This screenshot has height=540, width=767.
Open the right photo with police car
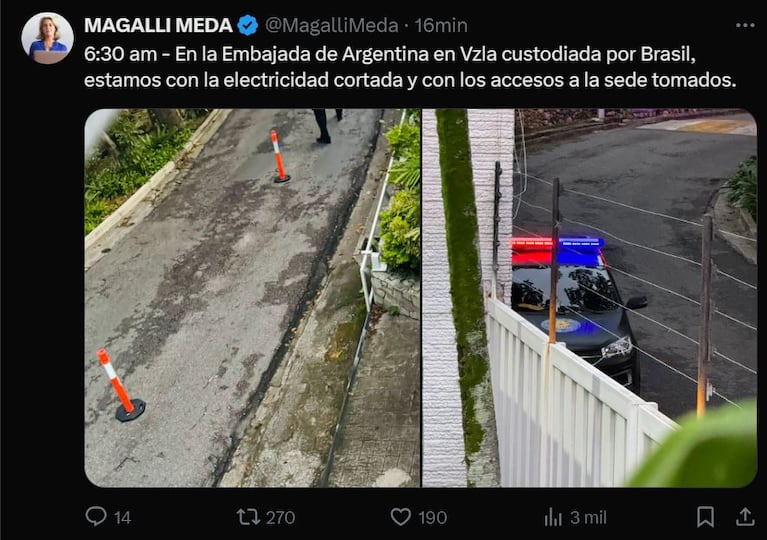pyautogui.click(x=589, y=298)
